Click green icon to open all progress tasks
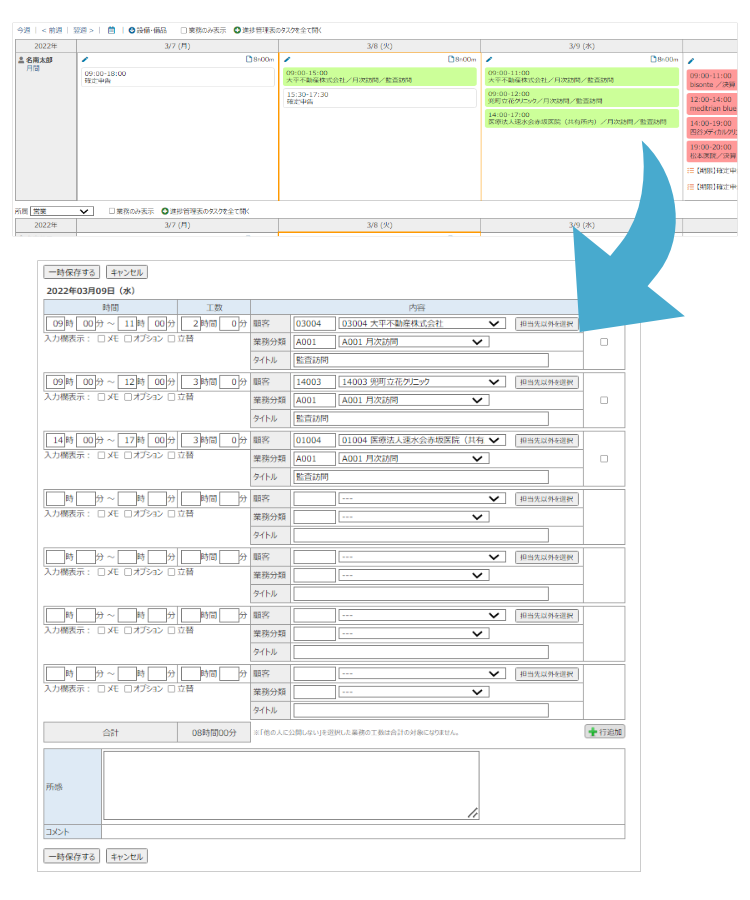Viewport: 750px width, 900px height. [237, 30]
